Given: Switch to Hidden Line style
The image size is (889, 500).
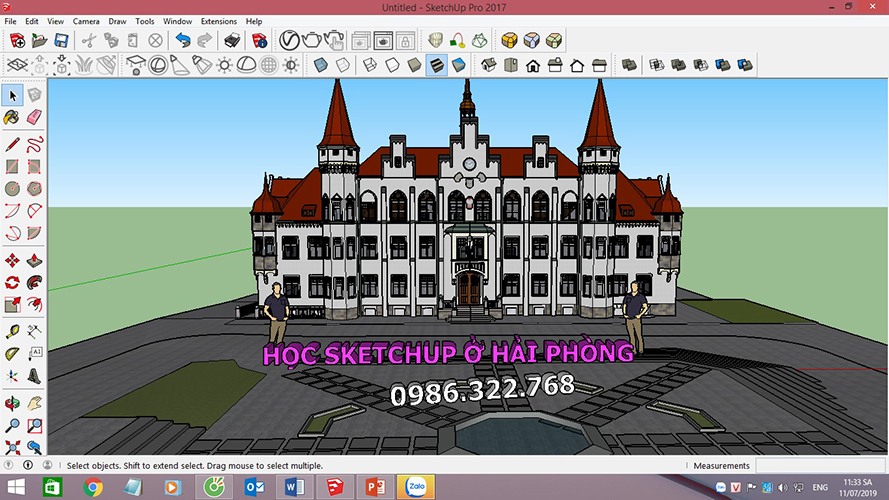Looking at the screenshot, I should (x=392, y=65).
